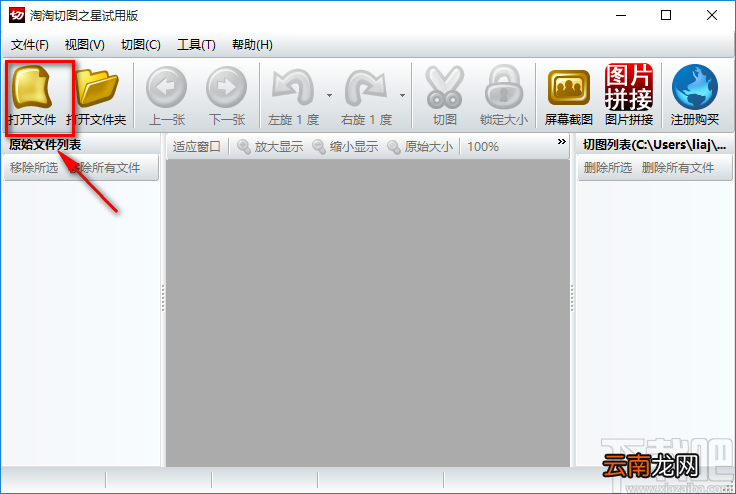Rotate left with 左旋 1 度
Viewport: 736px width, 494px height.
pyautogui.click(x=293, y=95)
